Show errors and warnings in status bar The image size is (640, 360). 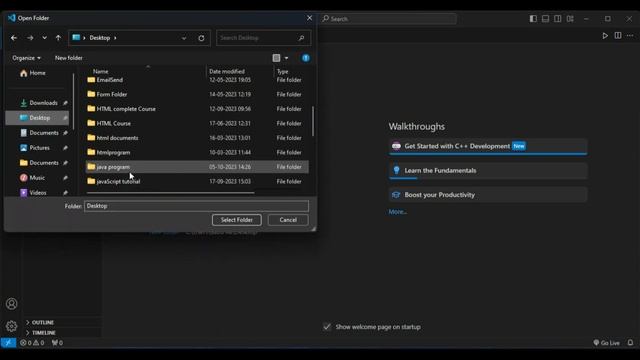click(x=32, y=343)
